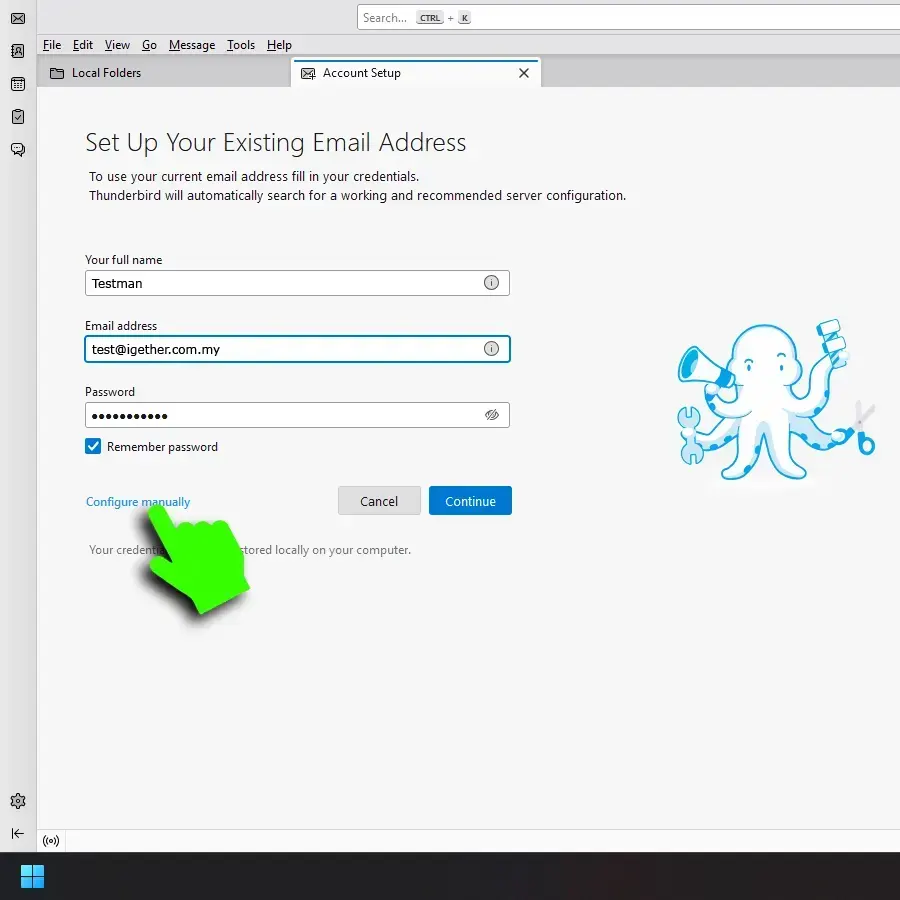Click the Windows Start button
The width and height of the screenshot is (900, 900).
point(32,877)
